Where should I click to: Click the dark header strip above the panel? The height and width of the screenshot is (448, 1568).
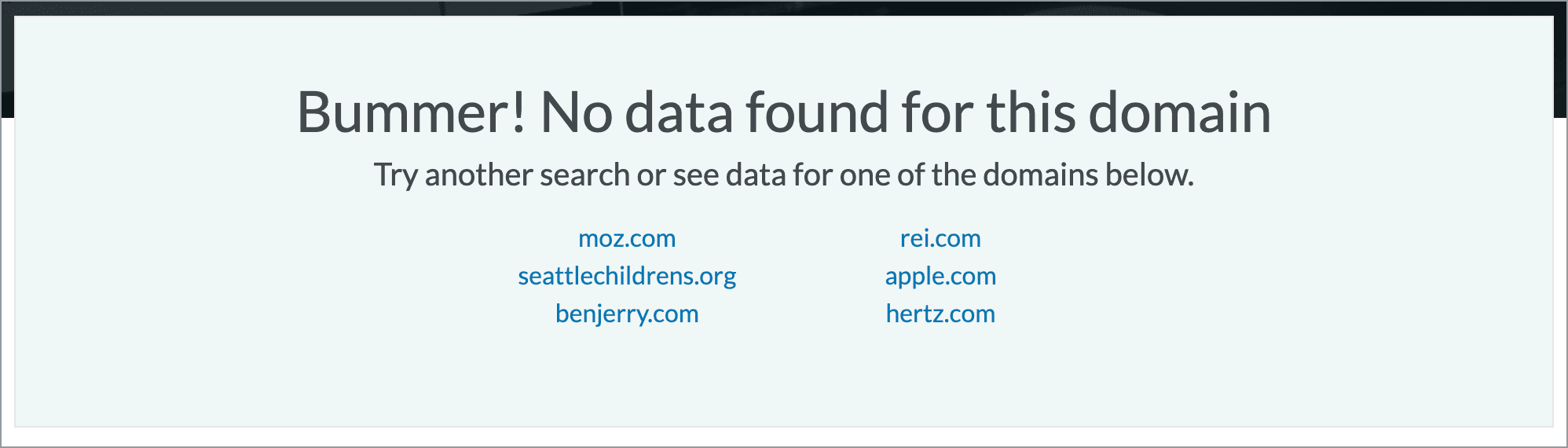(784, 7)
